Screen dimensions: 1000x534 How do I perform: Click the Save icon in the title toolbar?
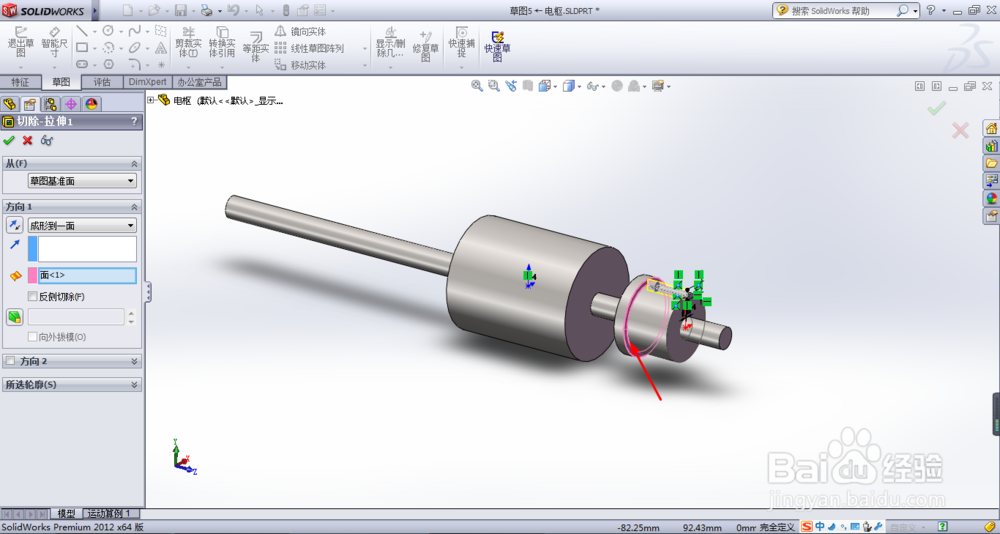(x=180, y=10)
